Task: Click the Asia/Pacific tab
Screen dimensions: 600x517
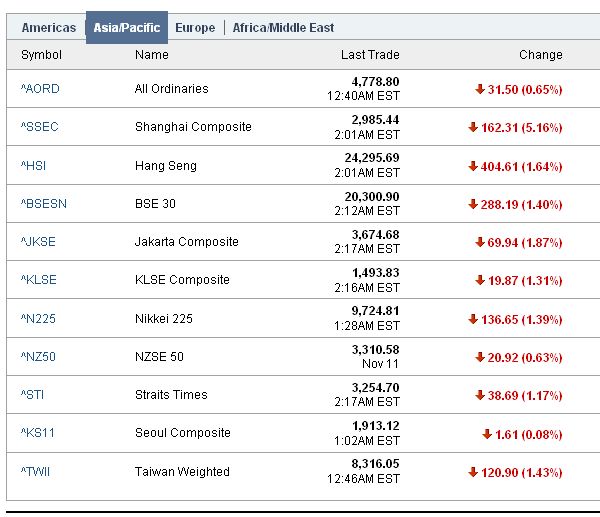Action: tap(126, 28)
